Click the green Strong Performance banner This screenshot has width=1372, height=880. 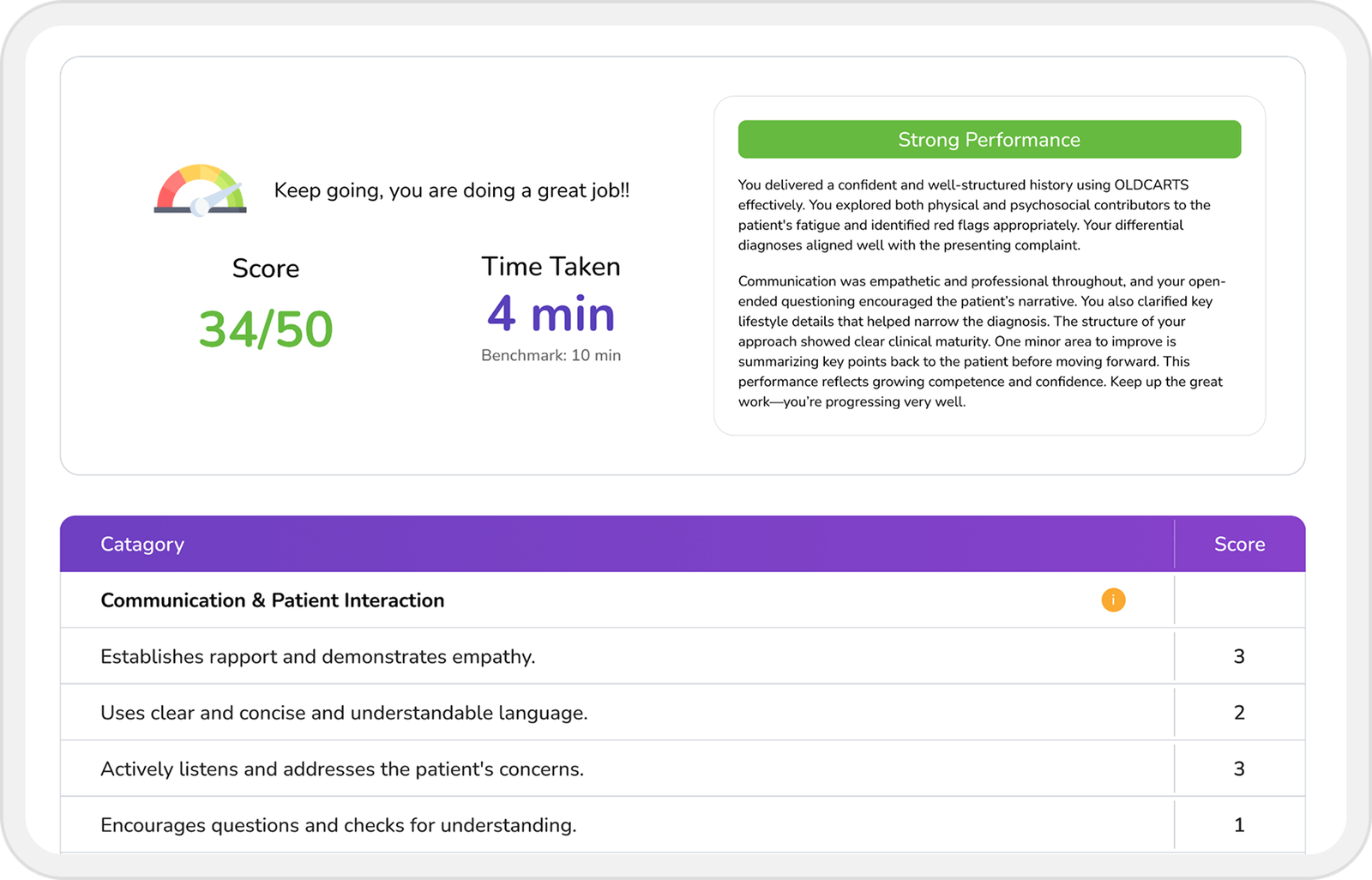[x=990, y=139]
